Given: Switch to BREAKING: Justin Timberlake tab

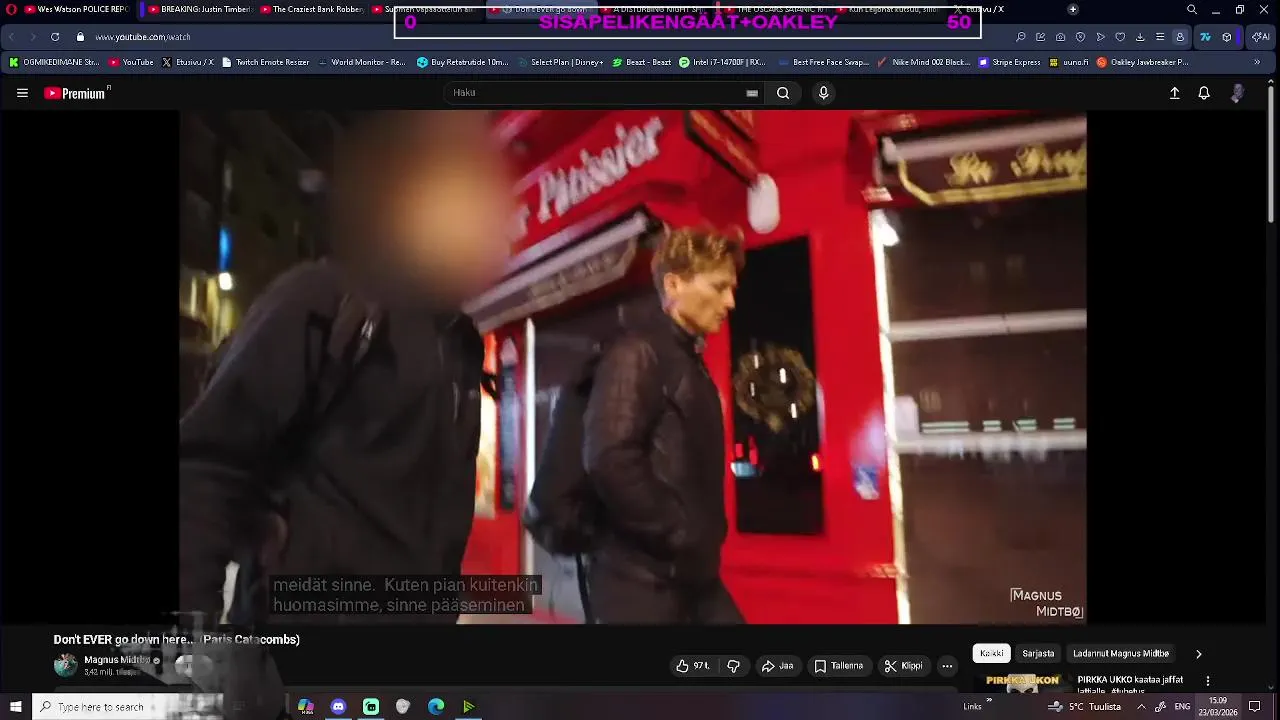Looking at the screenshot, I should [198, 9].
